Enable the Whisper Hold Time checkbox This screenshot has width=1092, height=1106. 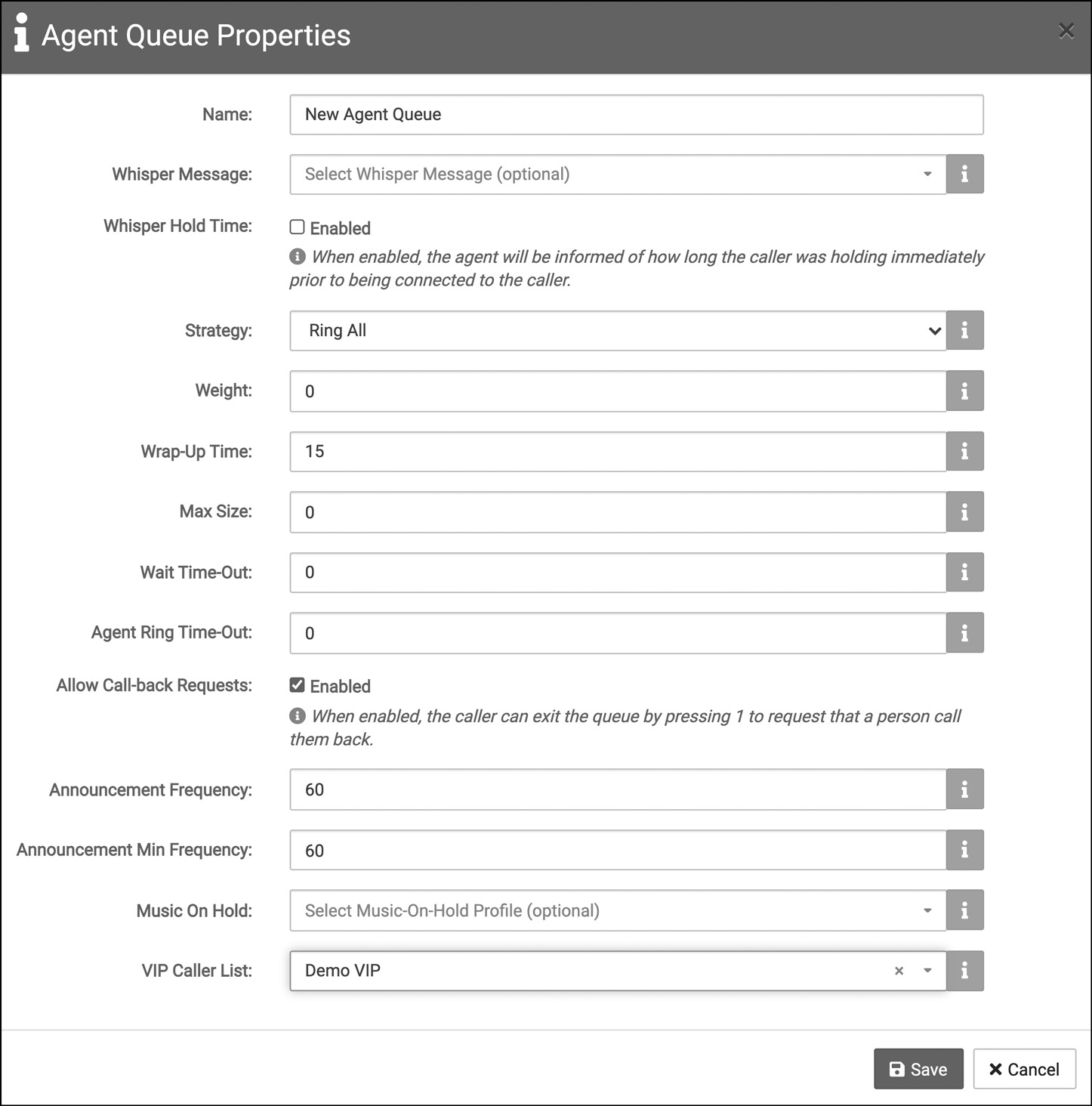tap(296, 227)
